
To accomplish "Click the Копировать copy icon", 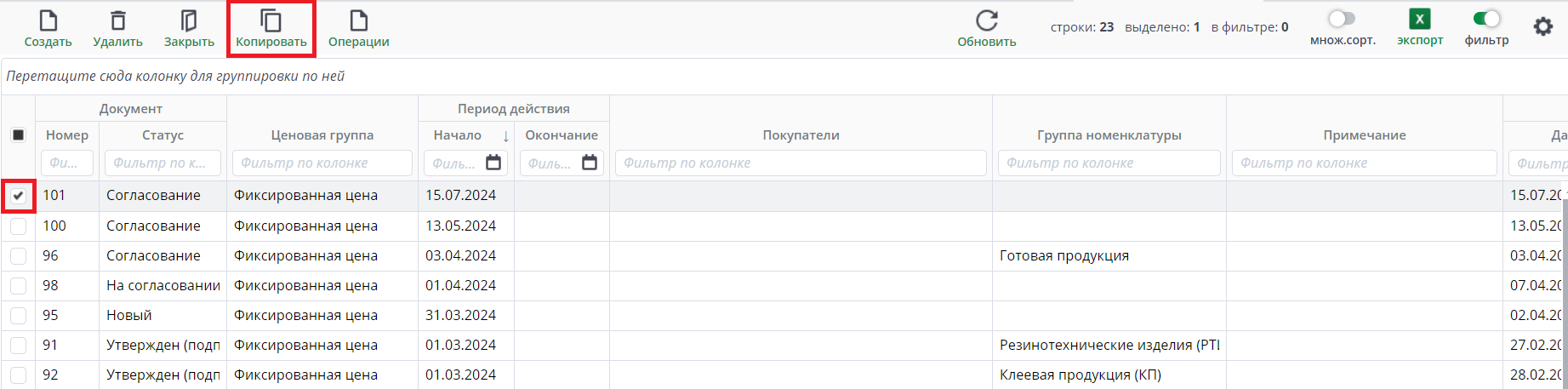I will coord(271,20).
